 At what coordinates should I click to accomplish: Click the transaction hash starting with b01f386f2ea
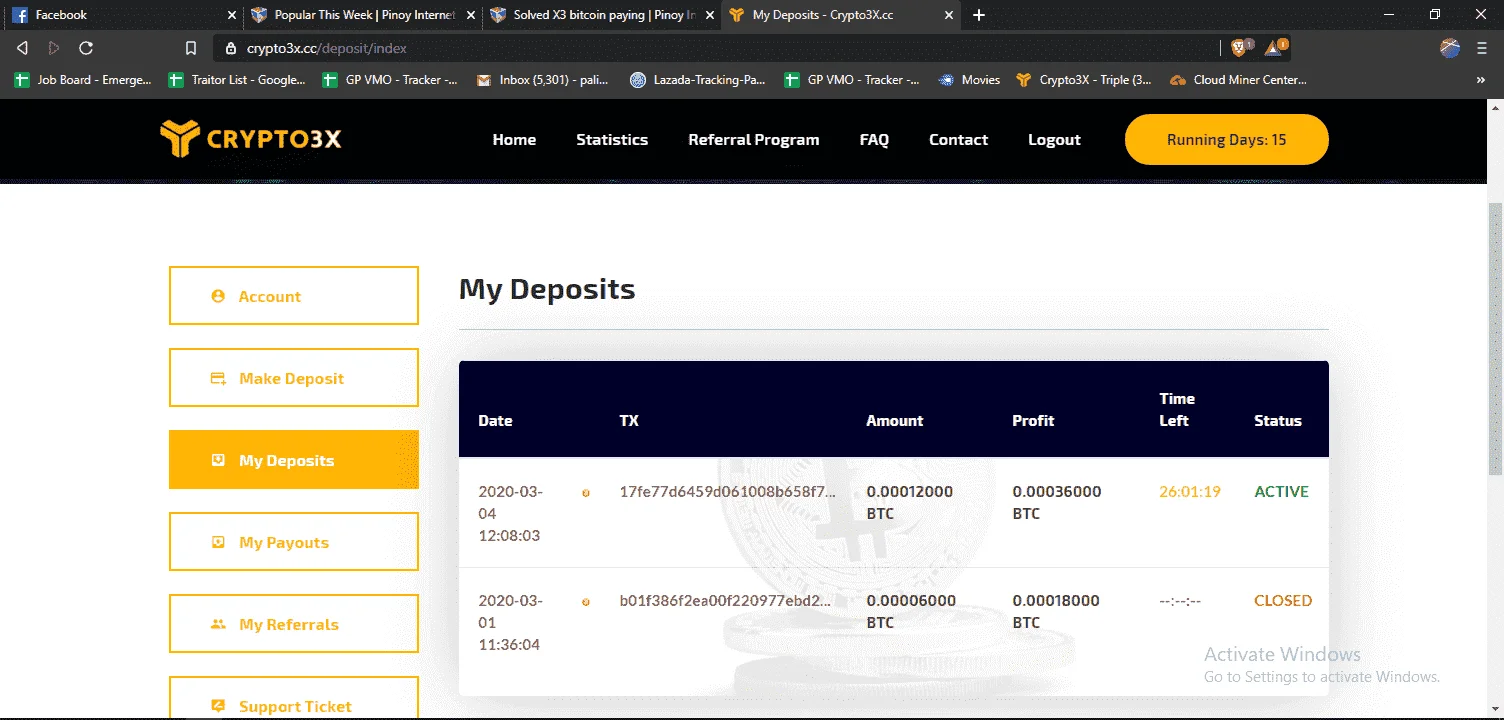(x=726, y=601)
